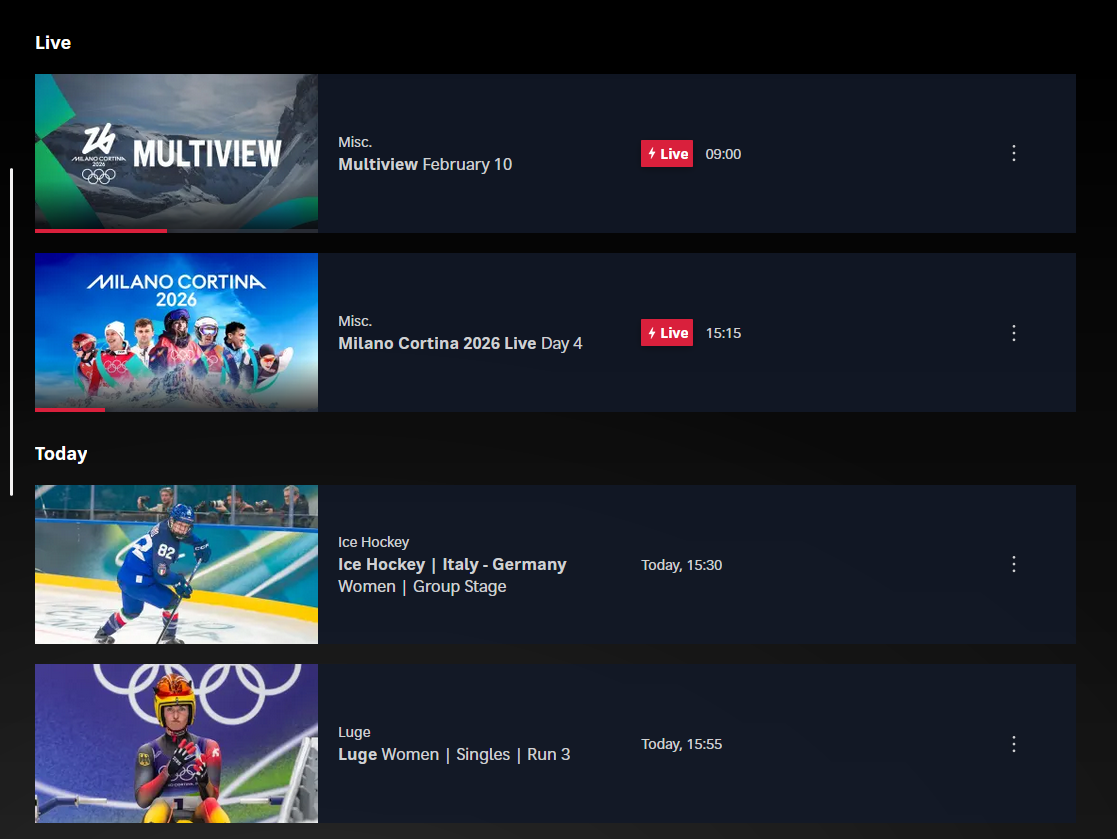Open the luge athlete thumbnail

pos(177,744)
